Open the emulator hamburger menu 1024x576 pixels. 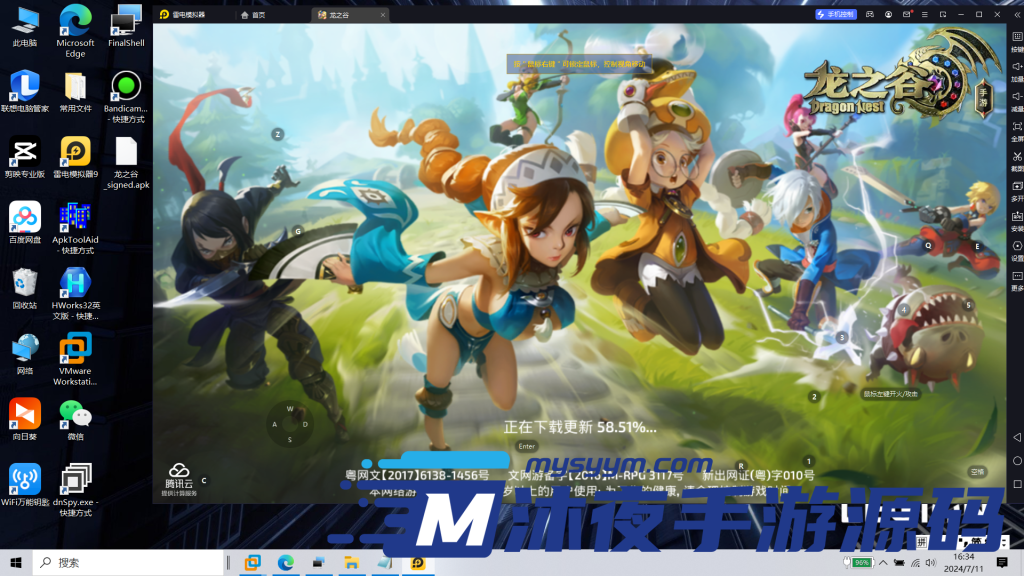pyautogui.click(x=925, y=15)
